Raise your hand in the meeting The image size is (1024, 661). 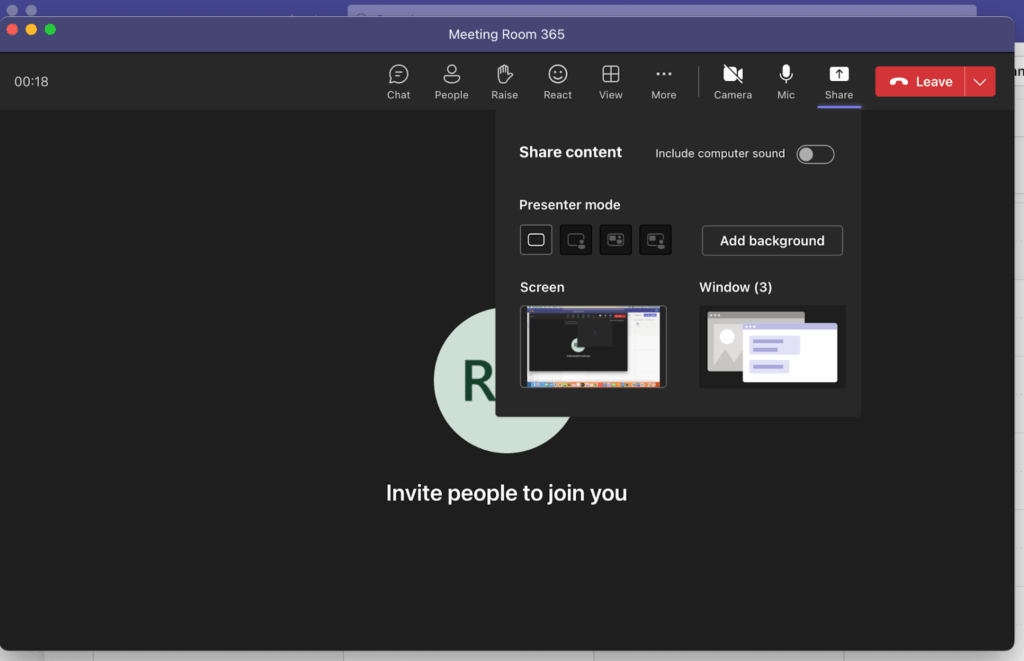point(504,81)
